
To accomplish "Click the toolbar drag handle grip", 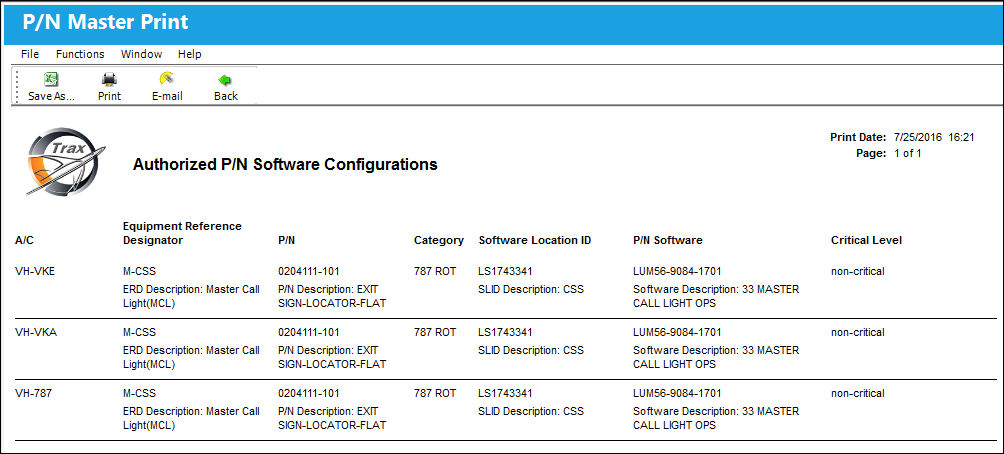I will click(17, 86).
